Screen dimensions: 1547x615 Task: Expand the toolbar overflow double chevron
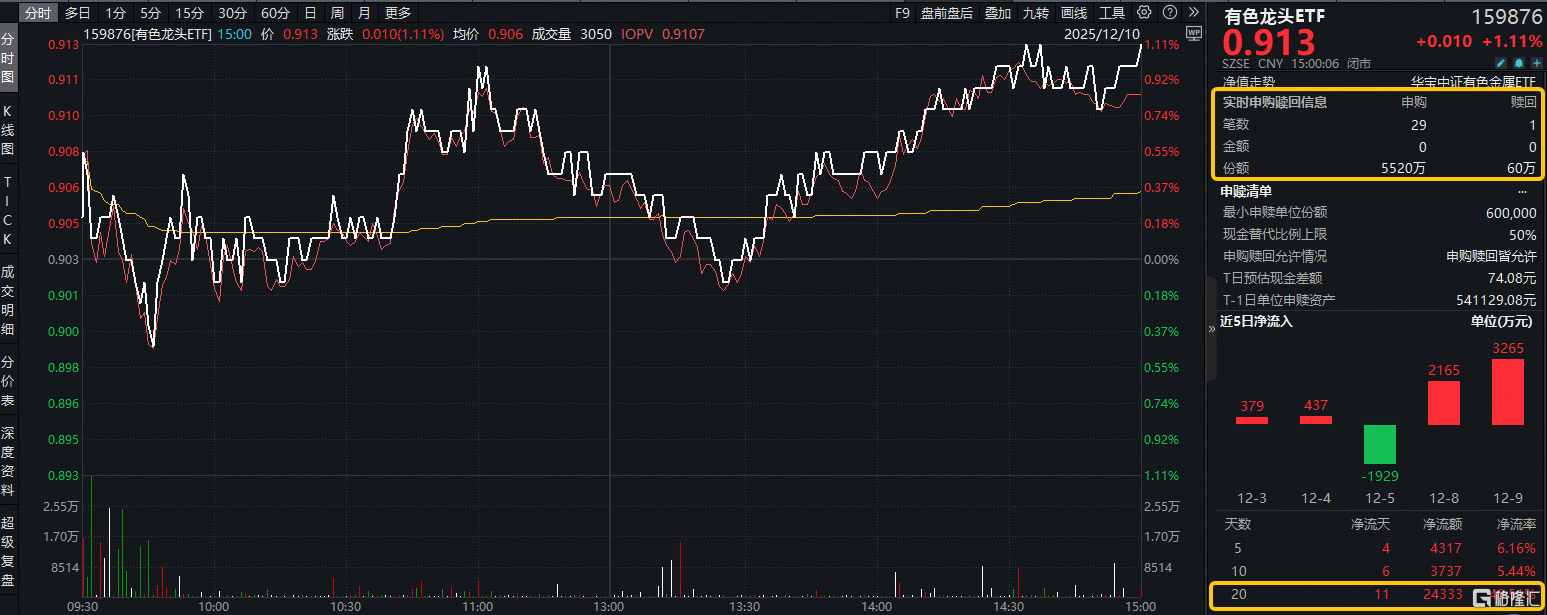1193,13
